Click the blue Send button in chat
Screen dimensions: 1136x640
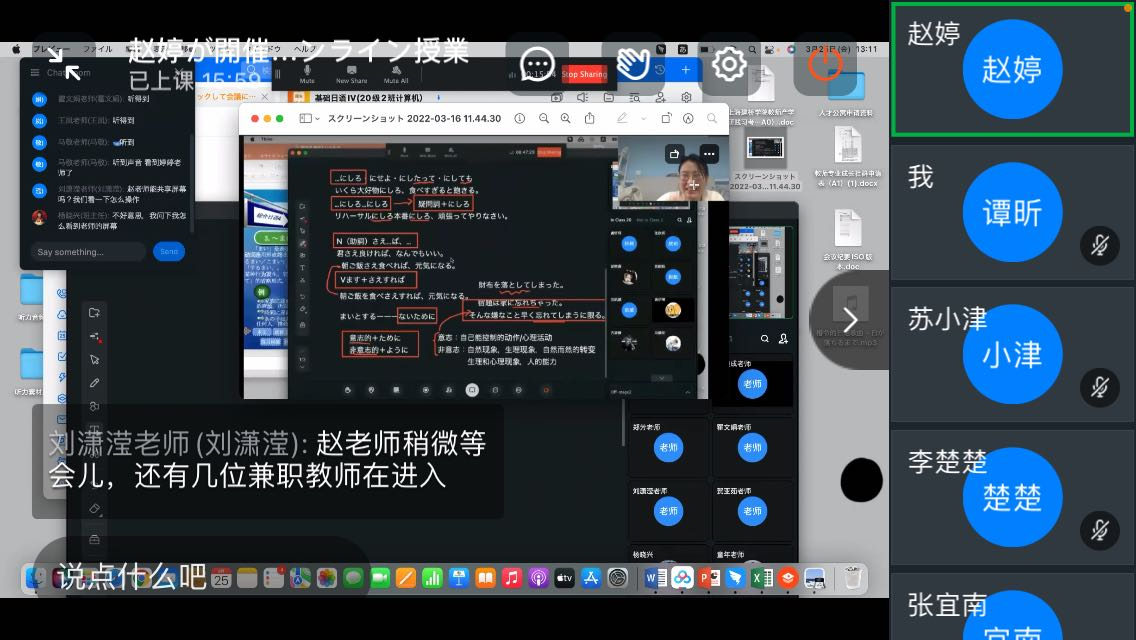pos(169,252)
